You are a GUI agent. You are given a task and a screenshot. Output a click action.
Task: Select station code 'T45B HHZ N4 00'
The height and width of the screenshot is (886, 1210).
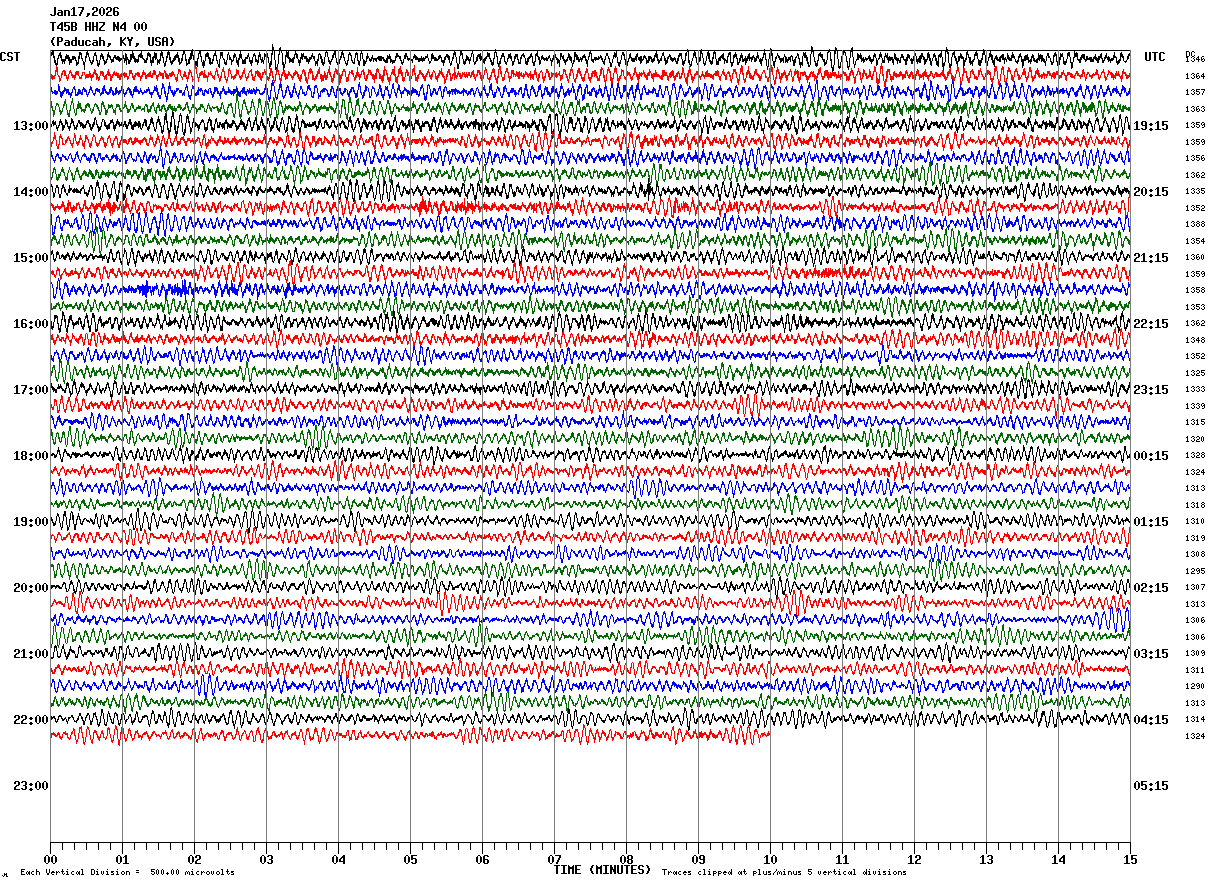(x=99, y=27)
